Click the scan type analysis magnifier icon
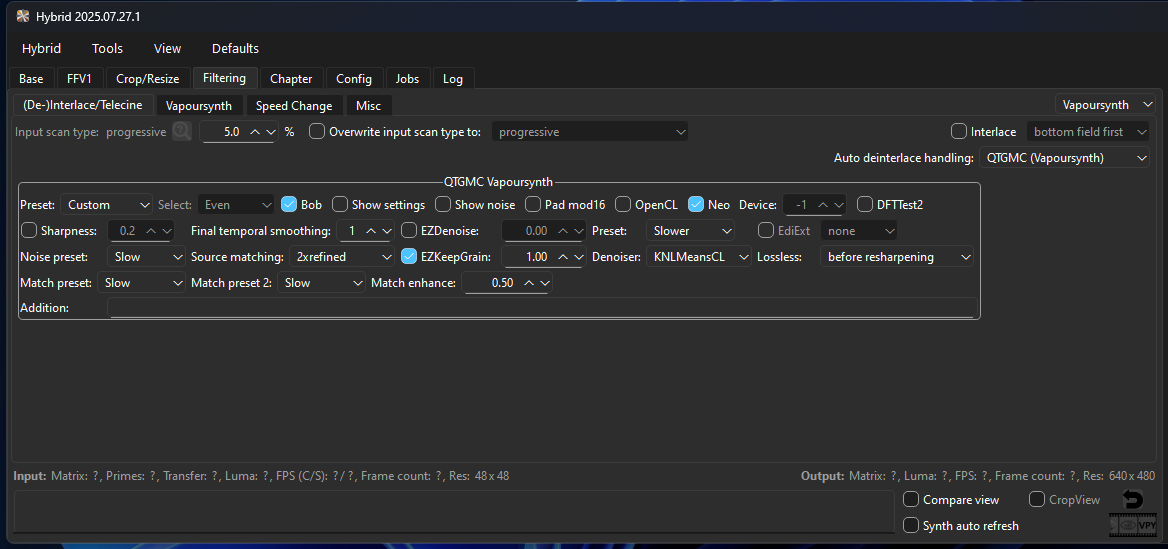The image size is (1168, 549). (181, 131)
